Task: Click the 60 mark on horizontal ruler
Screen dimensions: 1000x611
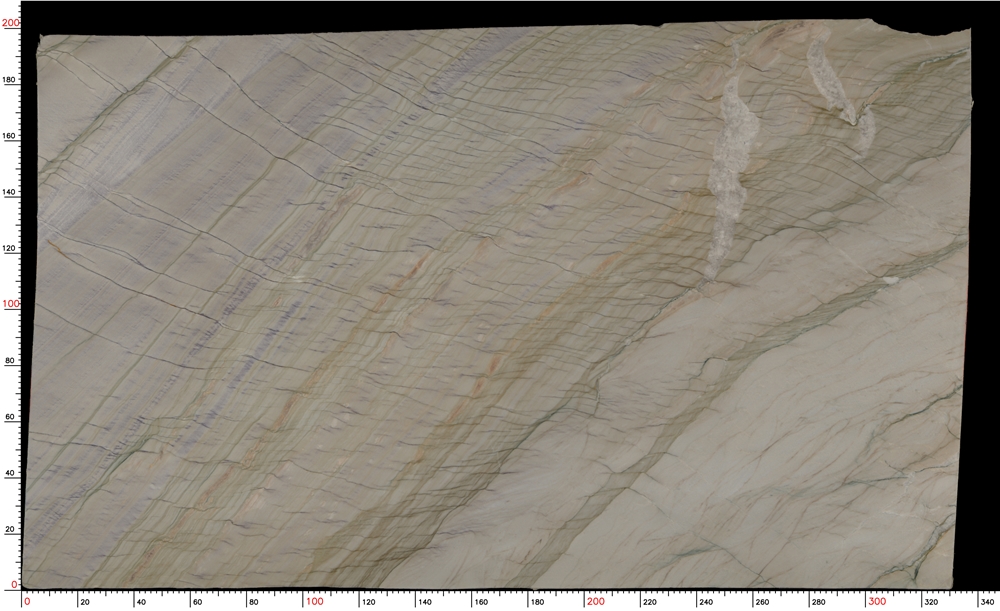Action: click(198, 602)
